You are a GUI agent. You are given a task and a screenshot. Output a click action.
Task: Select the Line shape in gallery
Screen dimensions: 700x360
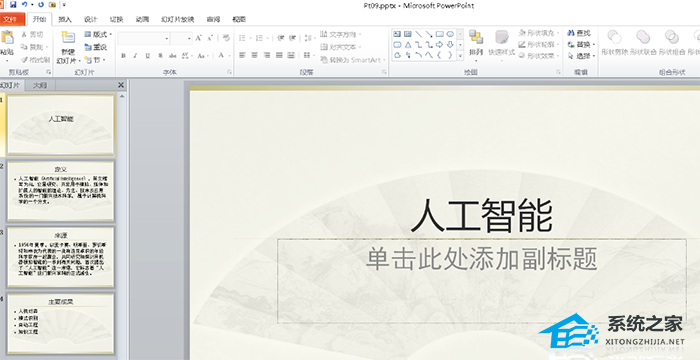tap(418, 34)
